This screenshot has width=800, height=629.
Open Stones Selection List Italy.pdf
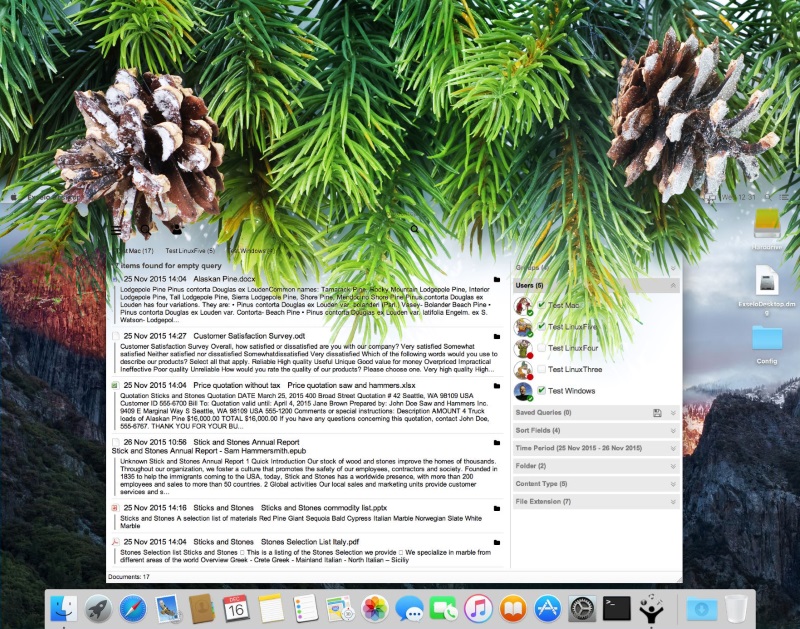tap(310, 542)
